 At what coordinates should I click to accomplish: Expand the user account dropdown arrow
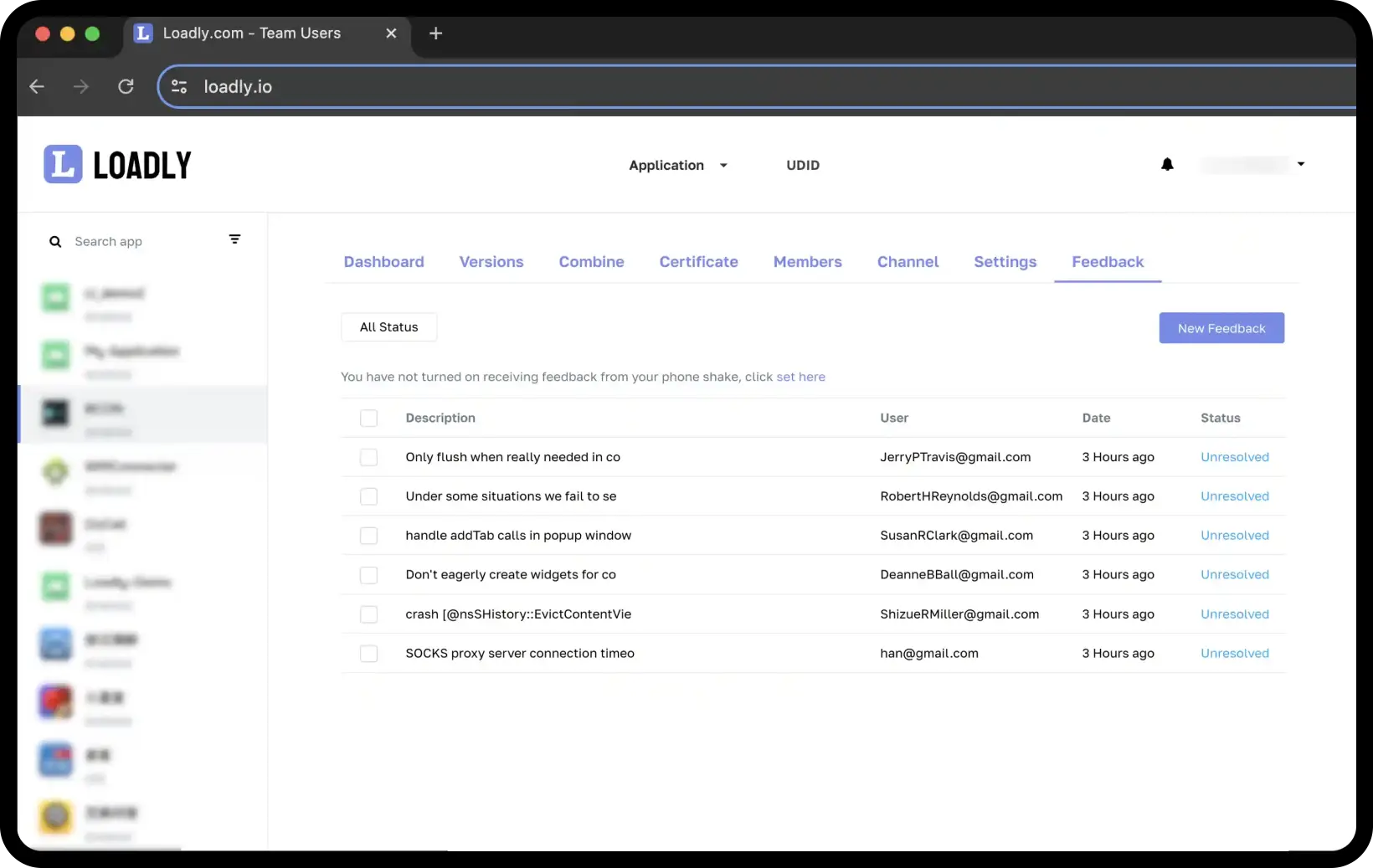point(1300,164)
